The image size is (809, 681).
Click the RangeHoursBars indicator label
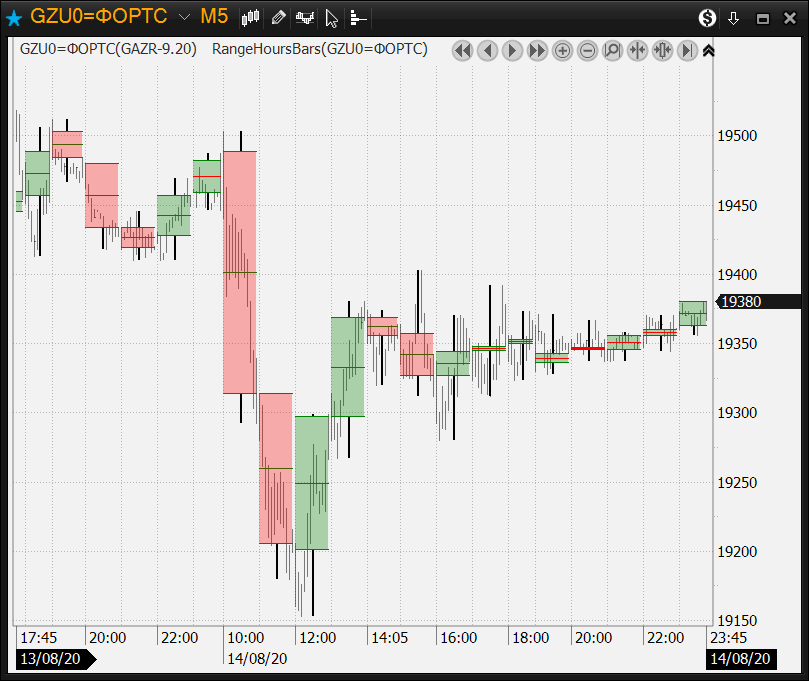[x=320, y=49]
